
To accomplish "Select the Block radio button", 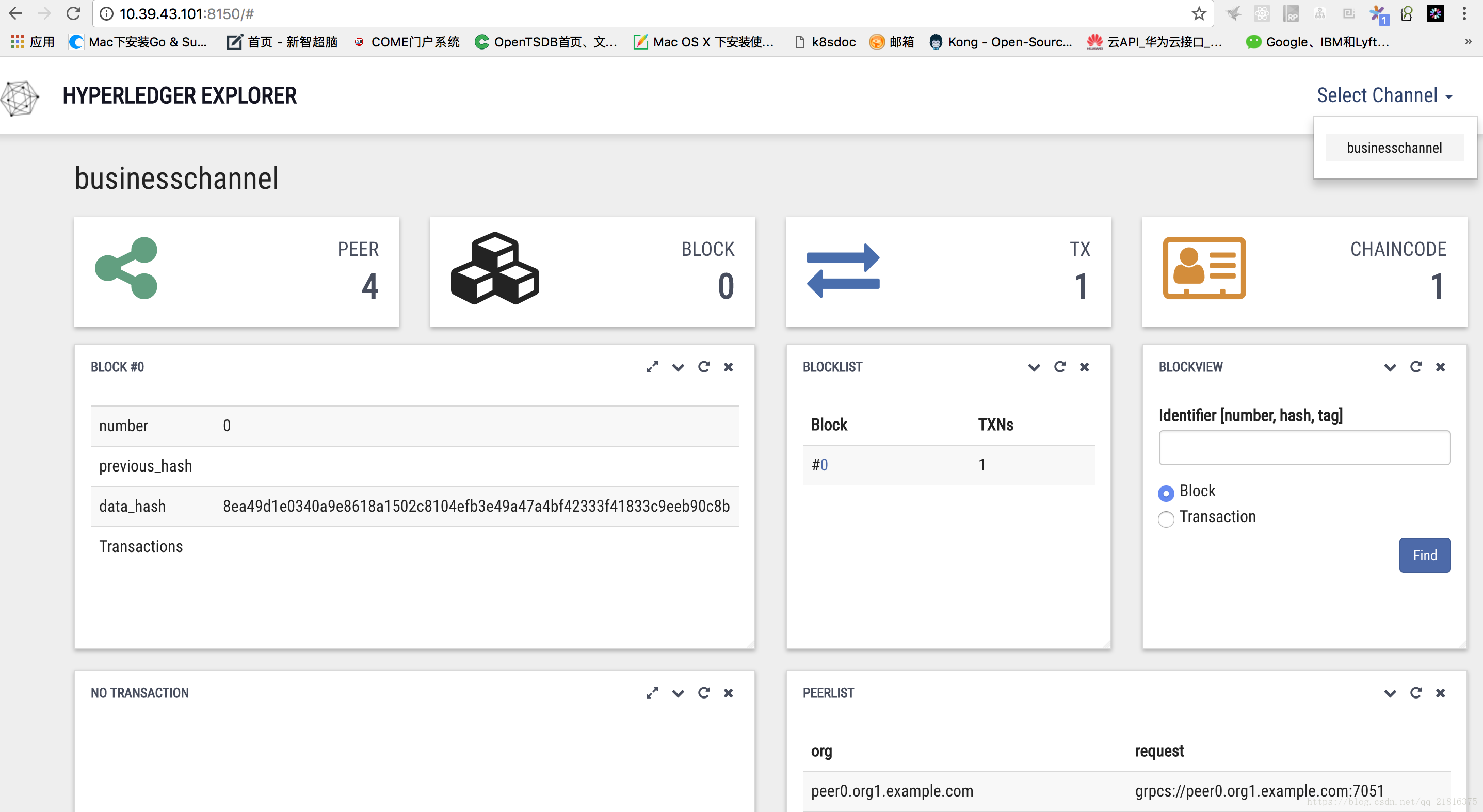I will [x=1166, y=493].
